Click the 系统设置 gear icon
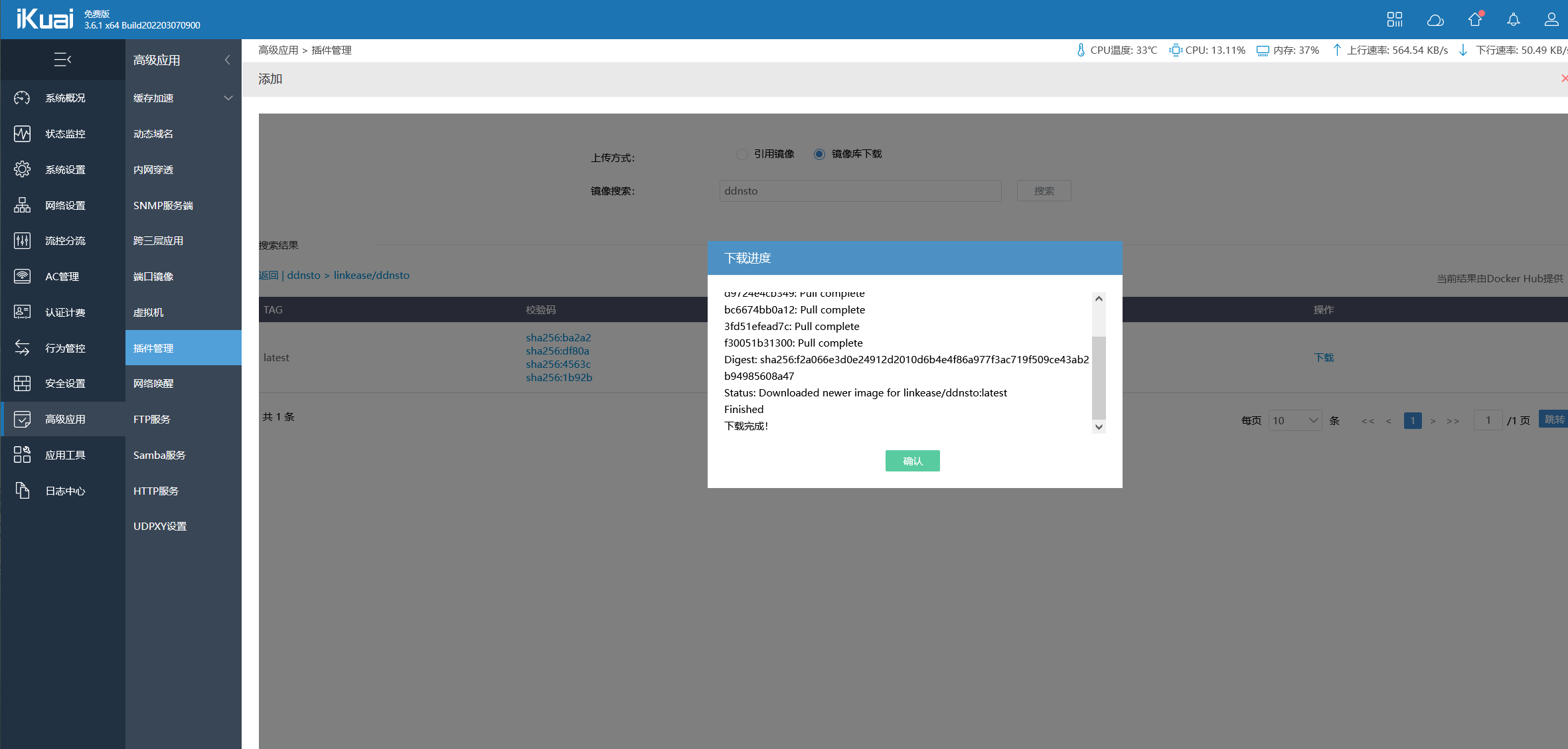 (x=22, y=169)
